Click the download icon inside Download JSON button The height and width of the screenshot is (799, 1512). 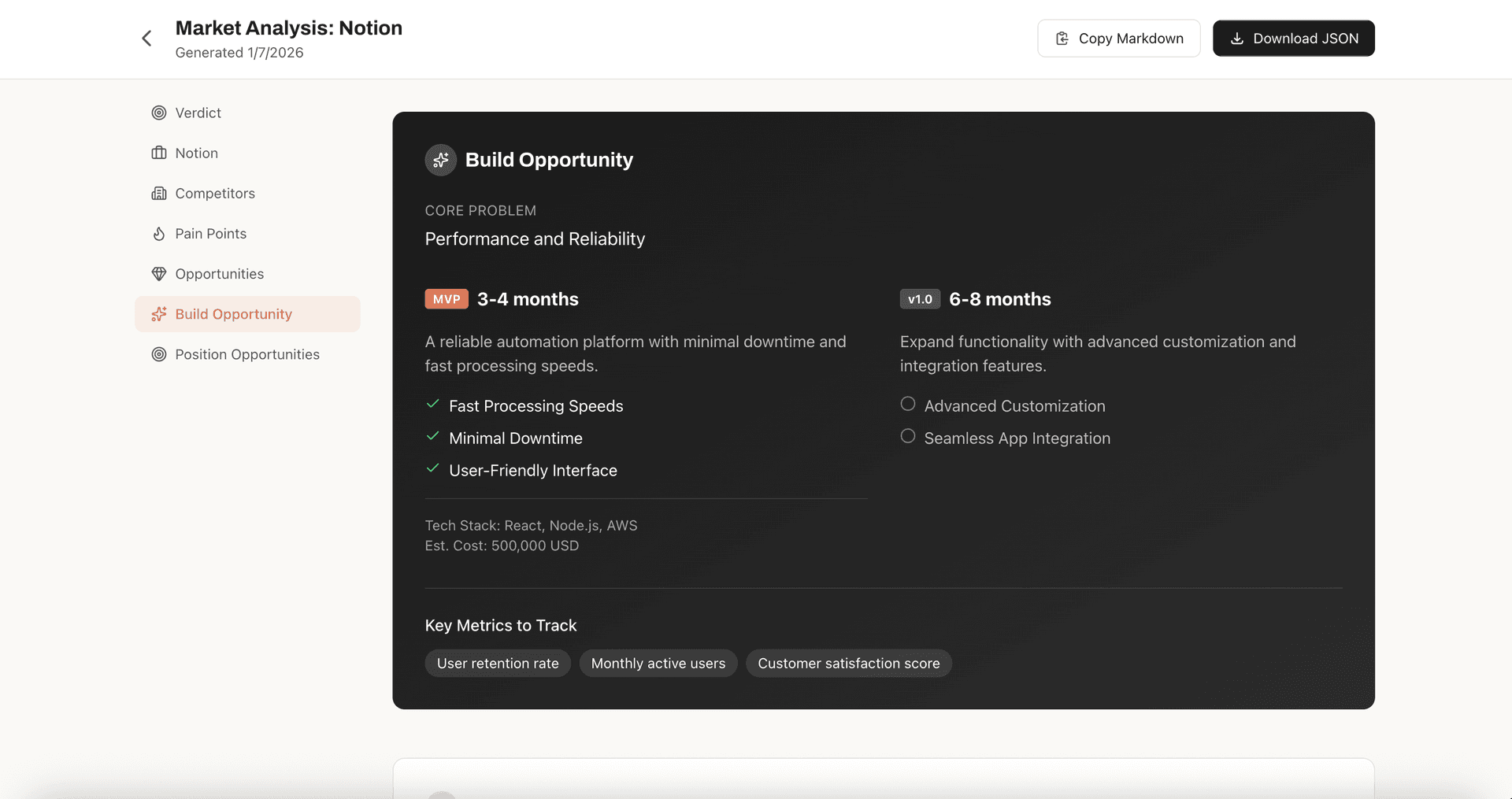(x=1236, y=38)
